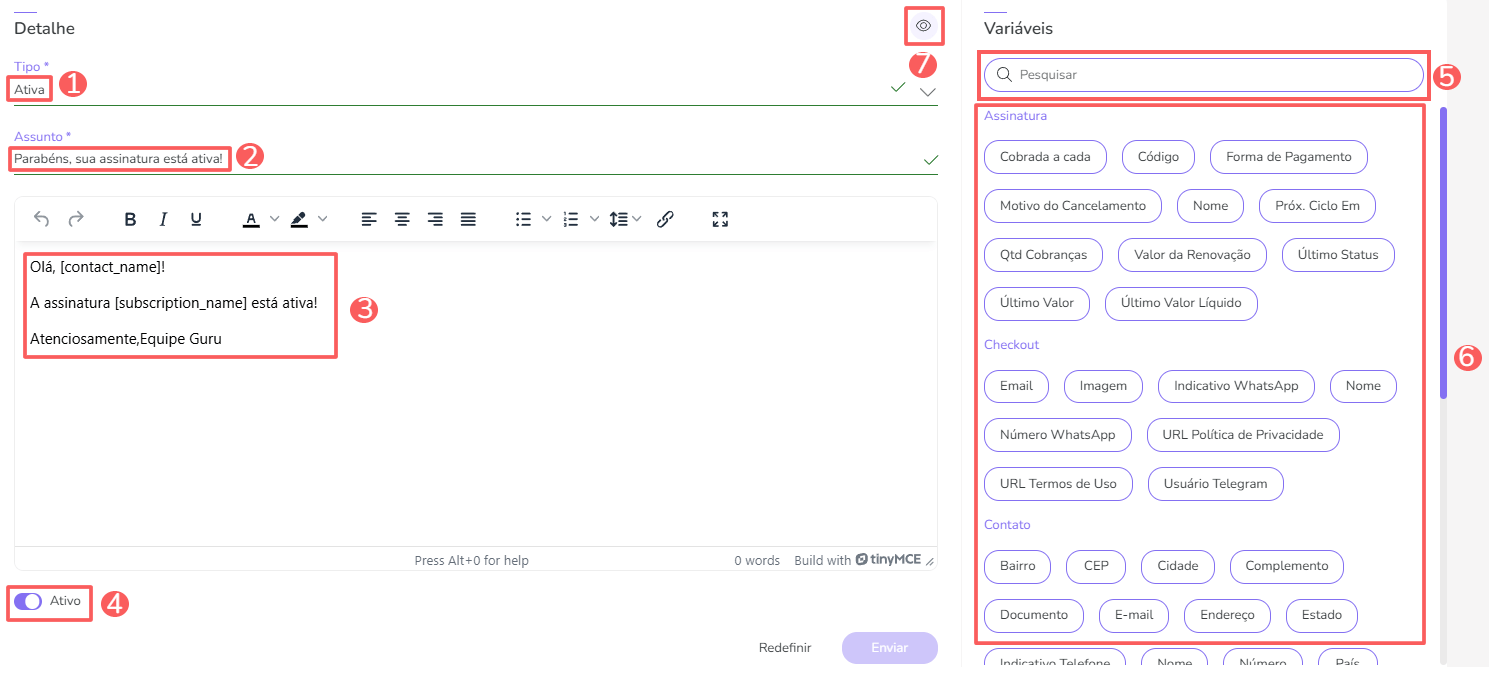This screenshot has width=1489, height=673.
Task: Justify text with the justify alignment icon
Action: tap(468, 219)
